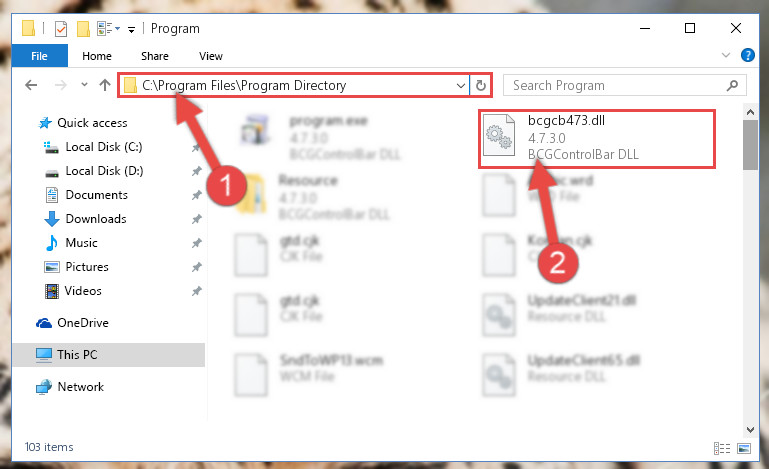Toggle pin next to Music
Screen dimensions: 769x469
click(196, 243)
